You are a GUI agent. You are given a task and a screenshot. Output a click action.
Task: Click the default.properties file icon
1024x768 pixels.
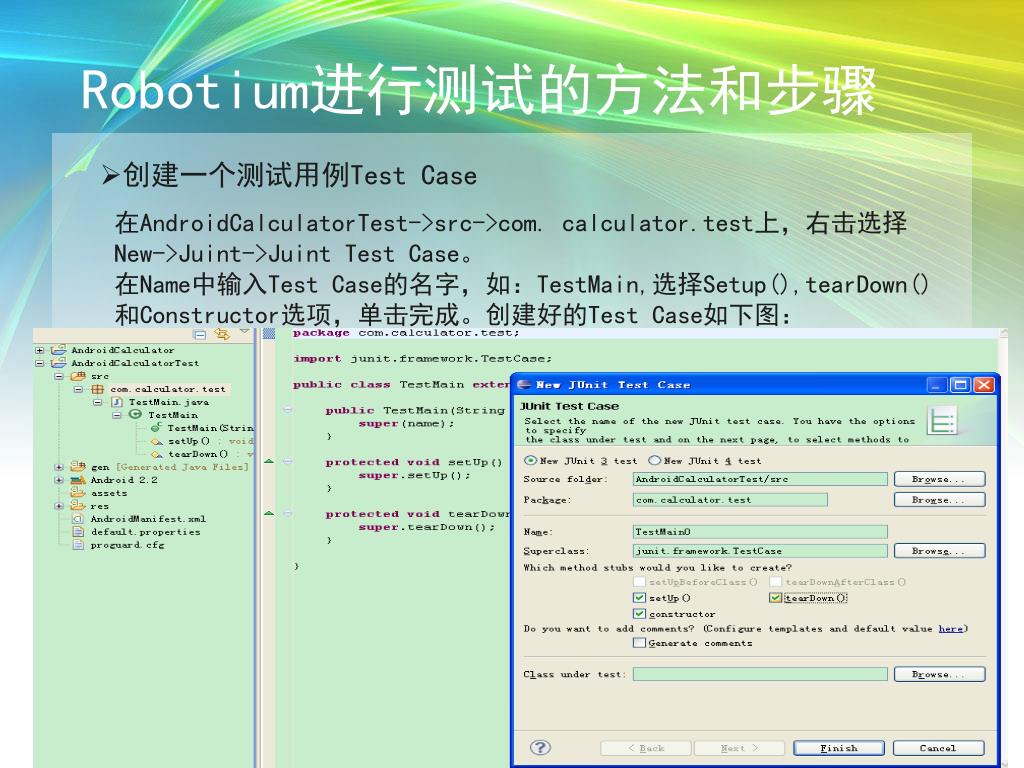(x=78, y=532)
